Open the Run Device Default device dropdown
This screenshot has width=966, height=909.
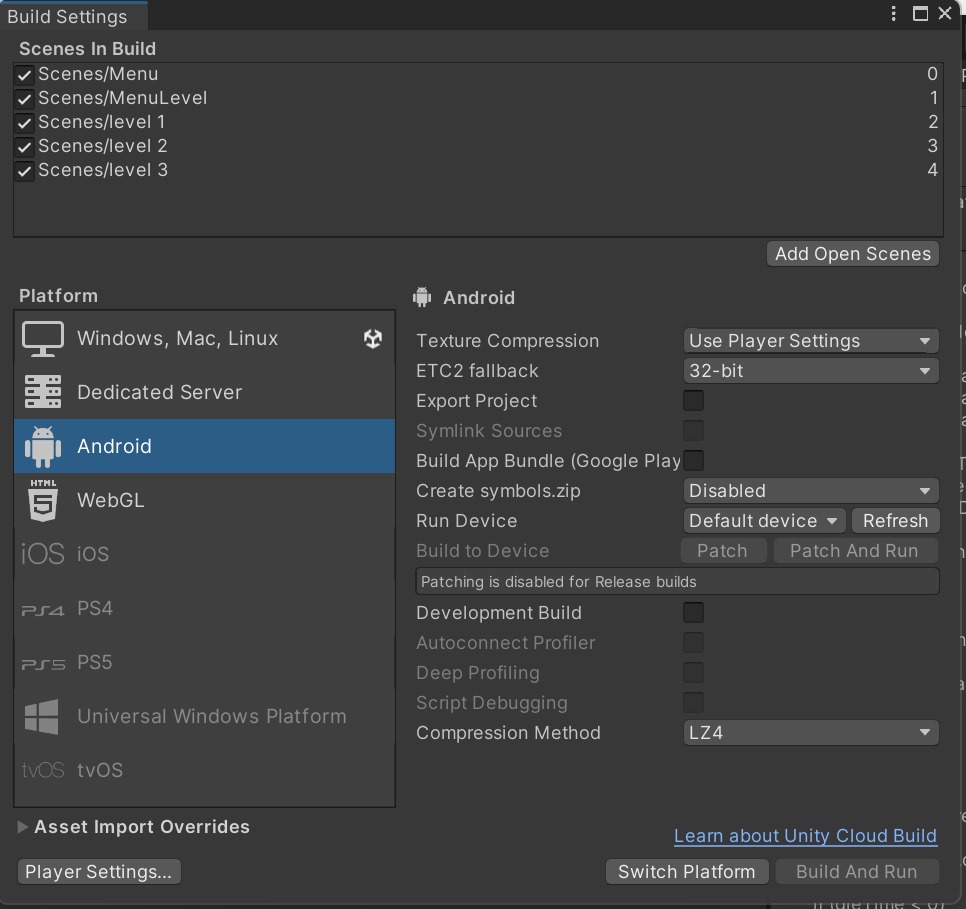[763, 521]
